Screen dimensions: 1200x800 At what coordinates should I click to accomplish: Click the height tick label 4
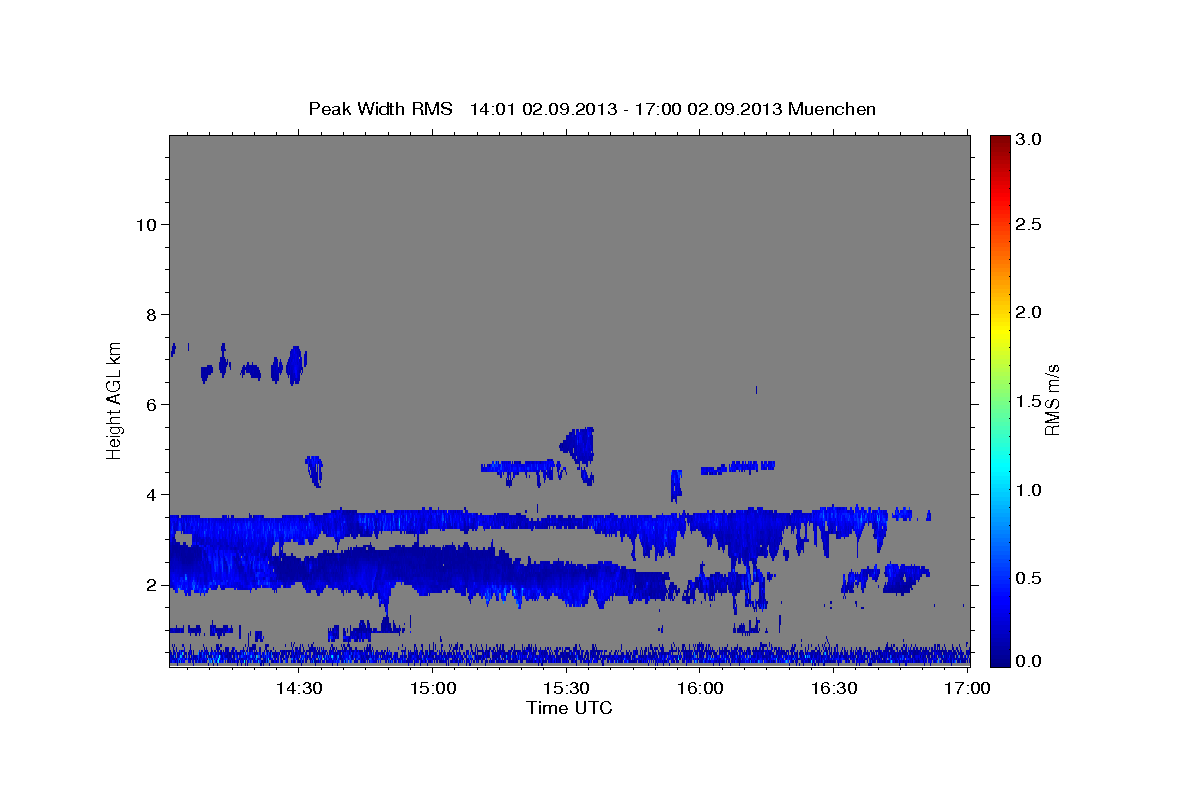[150, 494]
